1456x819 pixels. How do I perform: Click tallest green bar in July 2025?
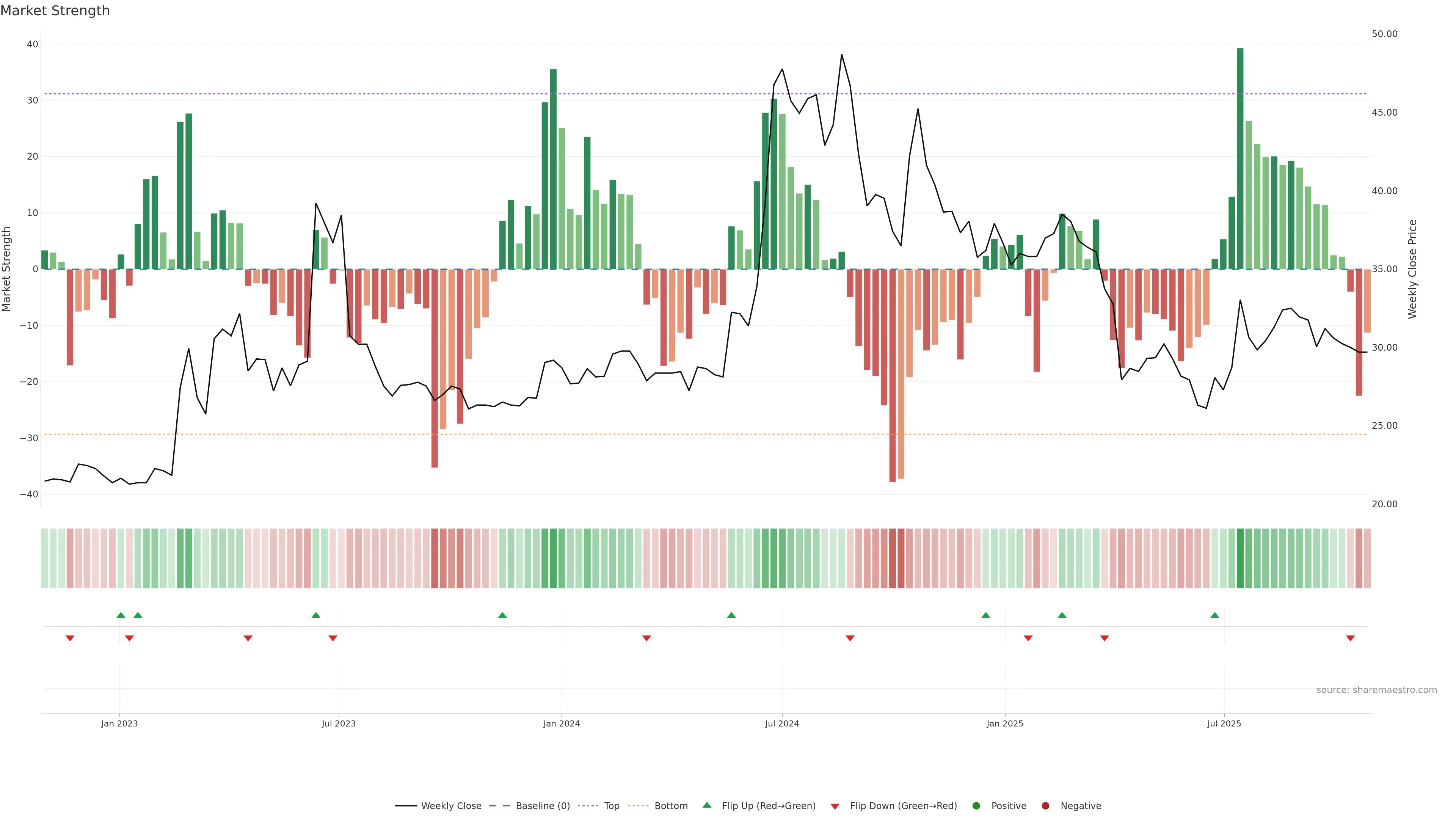tap(1240, 158)
